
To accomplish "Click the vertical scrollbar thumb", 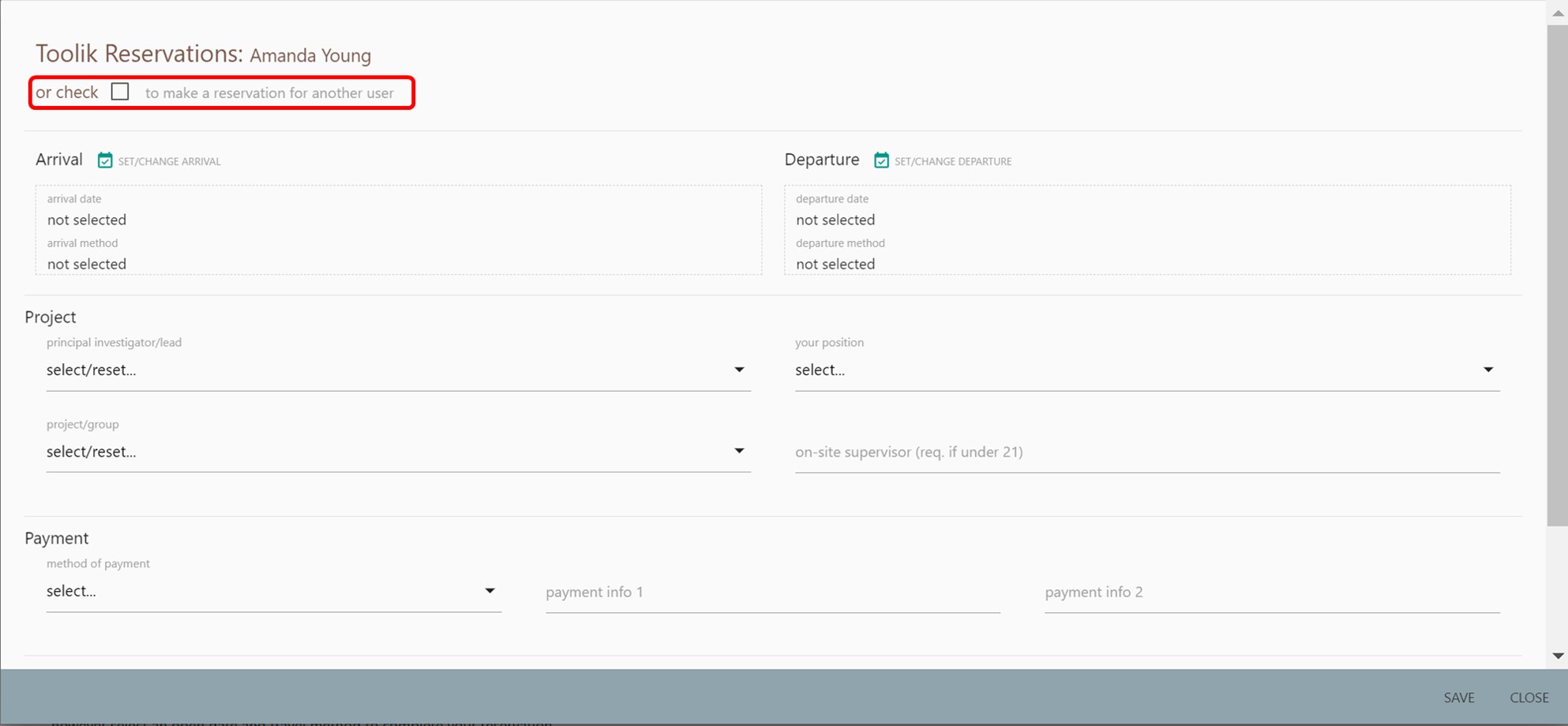I will (x=1557, y=275).
